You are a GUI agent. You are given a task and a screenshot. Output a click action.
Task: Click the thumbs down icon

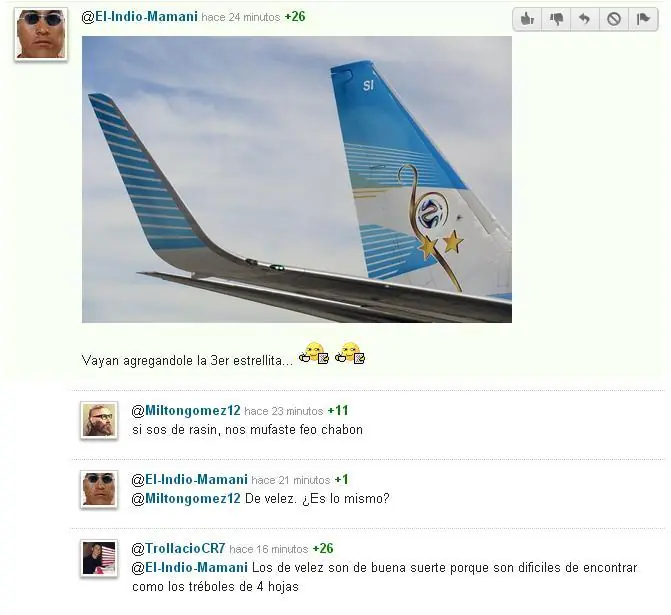[556, 19]
